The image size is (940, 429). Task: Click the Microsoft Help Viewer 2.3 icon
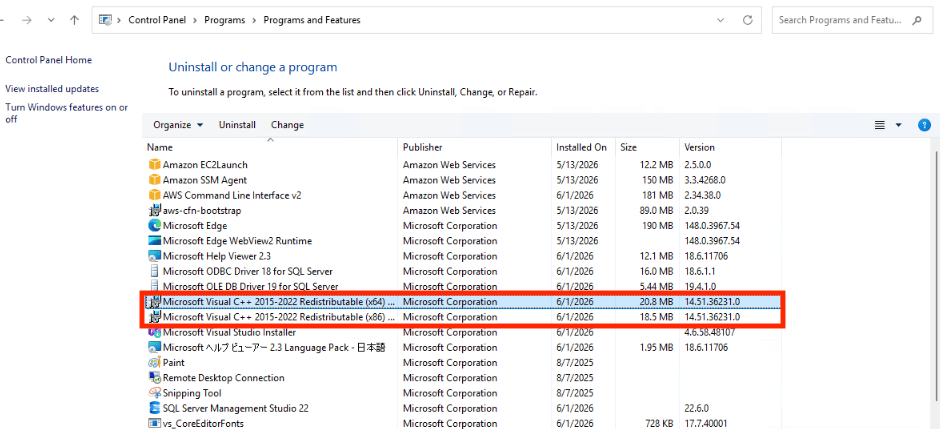pyautogui.click(x=155, y=256)
